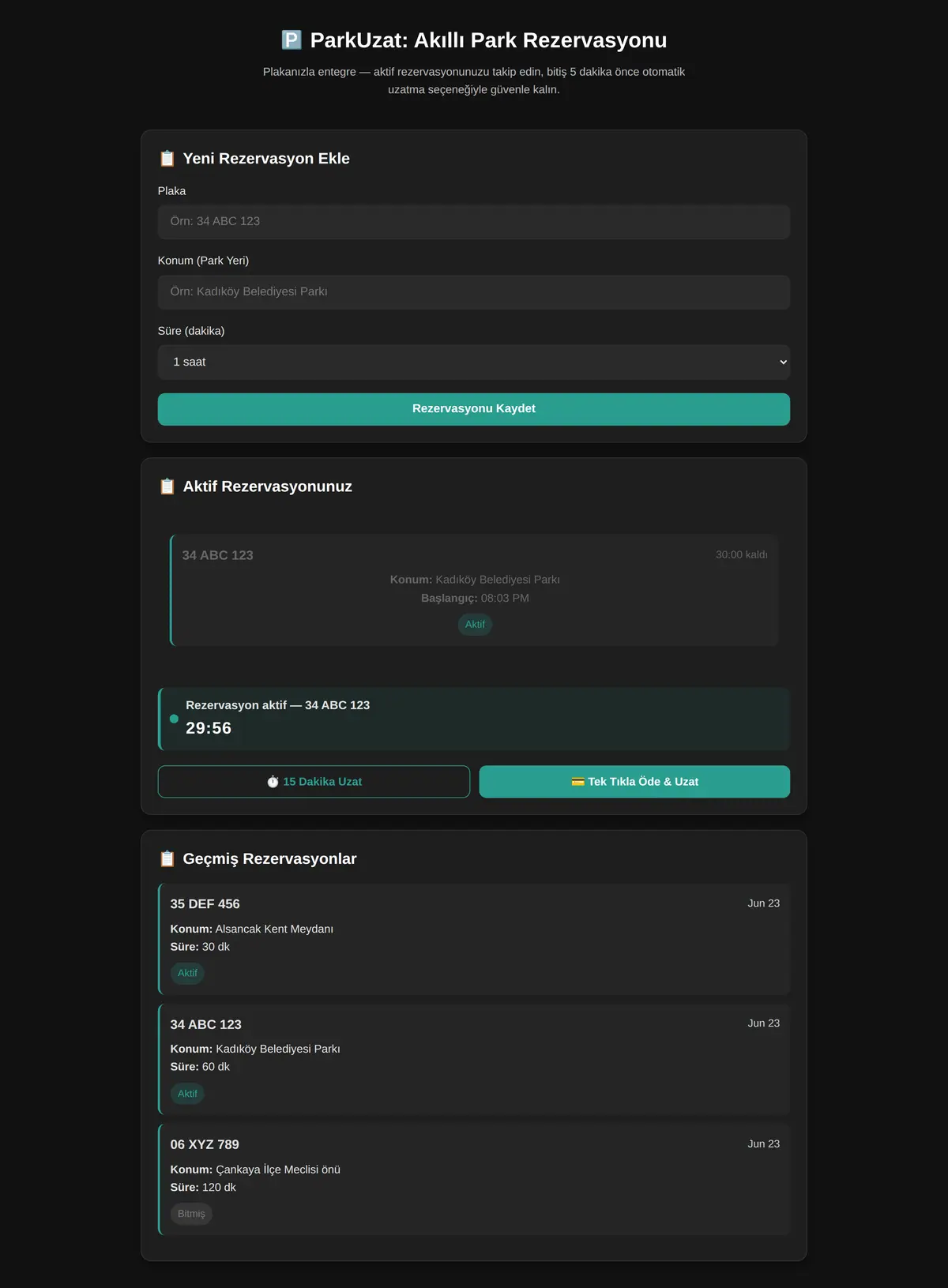The width and height of the screenshot is (948, 1288).
Task: Click the Bitmiş badge on 06 XYZ 789
Action: 191,1214
